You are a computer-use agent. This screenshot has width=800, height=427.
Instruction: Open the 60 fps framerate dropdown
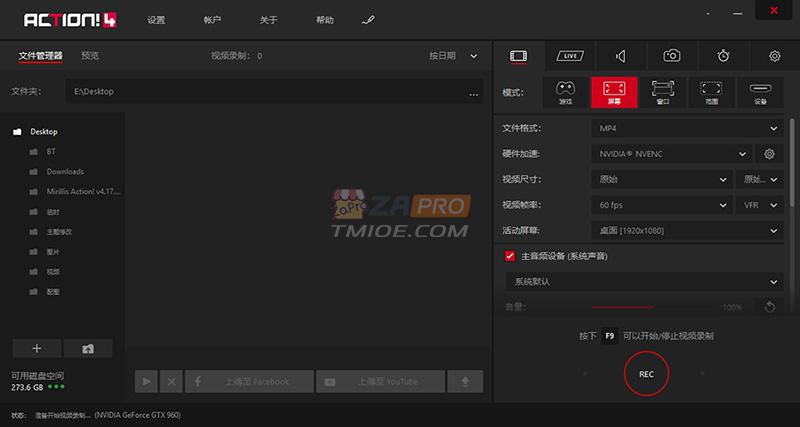pyautogui.click(x=662, y=205)
